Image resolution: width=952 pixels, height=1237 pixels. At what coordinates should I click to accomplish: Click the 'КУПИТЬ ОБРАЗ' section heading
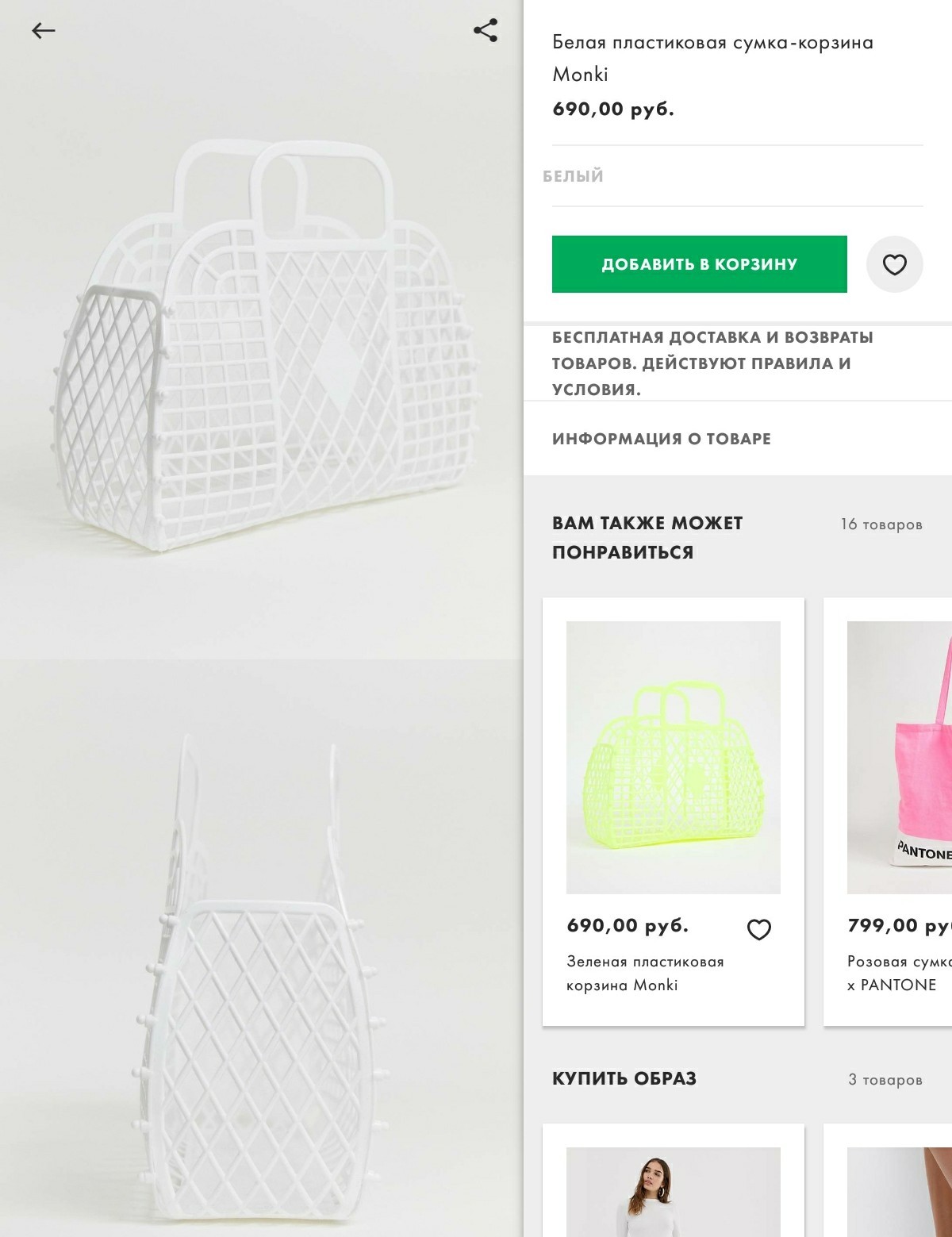pyautogui.click(x=624, y=1079)
